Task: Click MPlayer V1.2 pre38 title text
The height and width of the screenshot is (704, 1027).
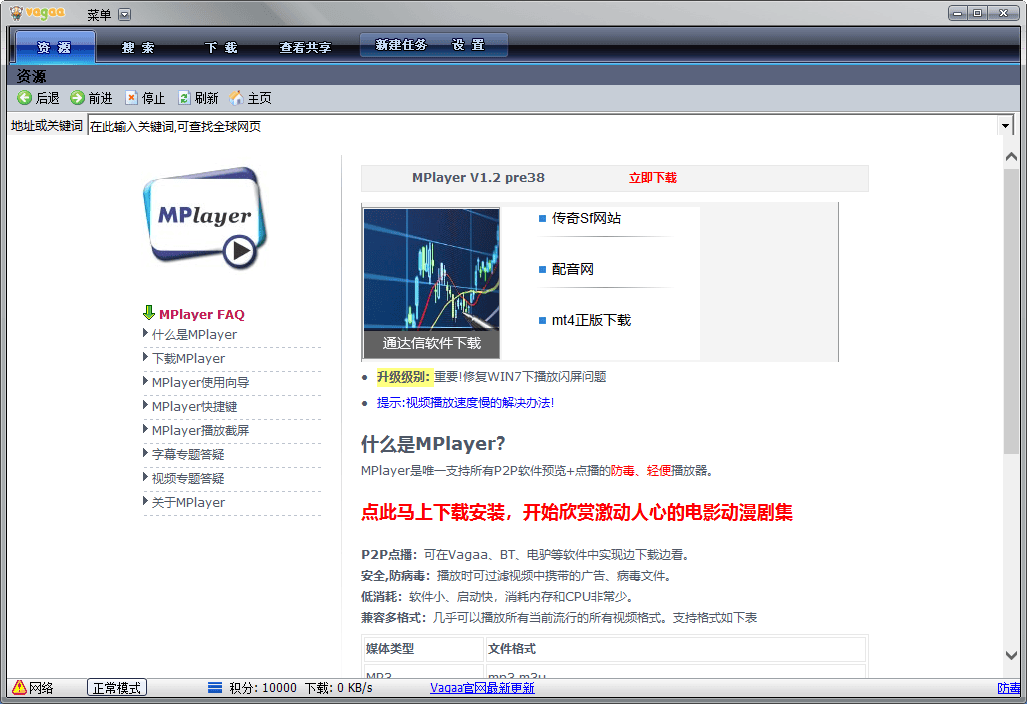Action: point(478,177)
